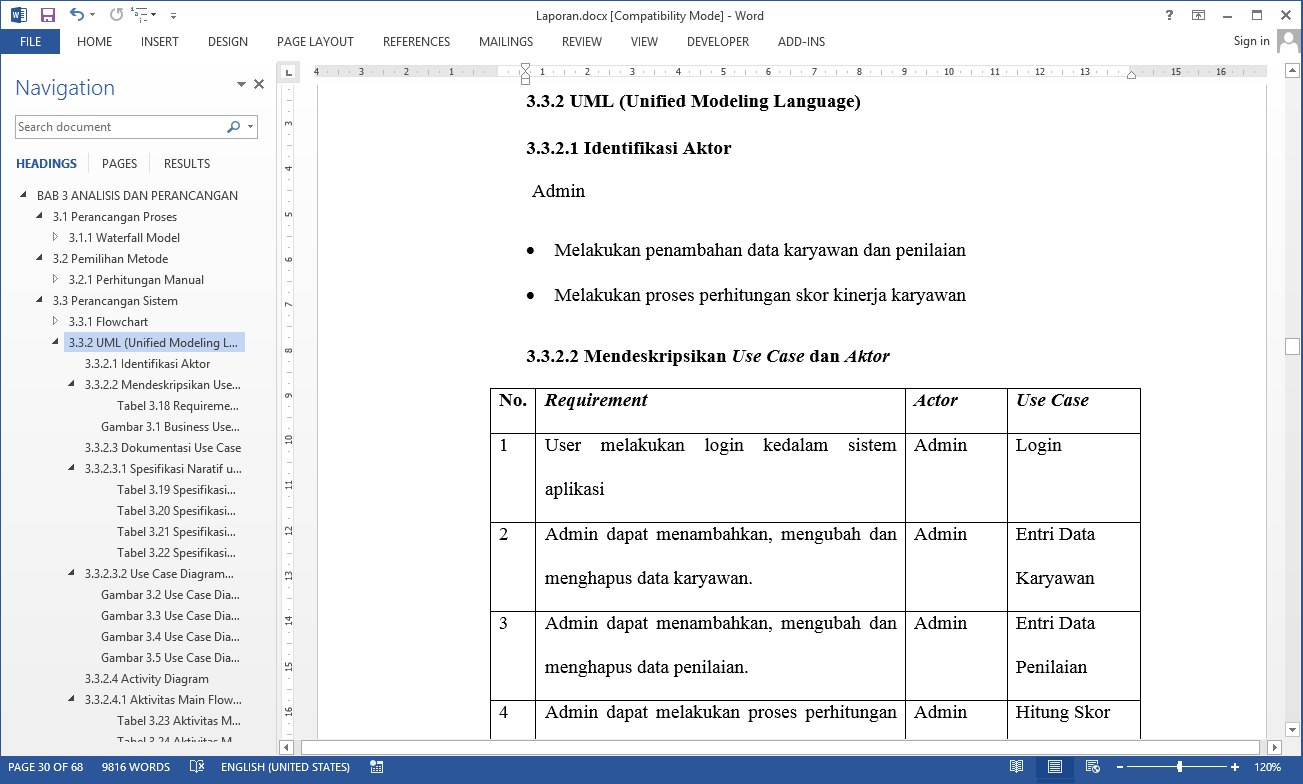Toggle Ribbon Display Options button
The height and width of the screenshot is (784, 1303).
click(x=1198, y=15)
